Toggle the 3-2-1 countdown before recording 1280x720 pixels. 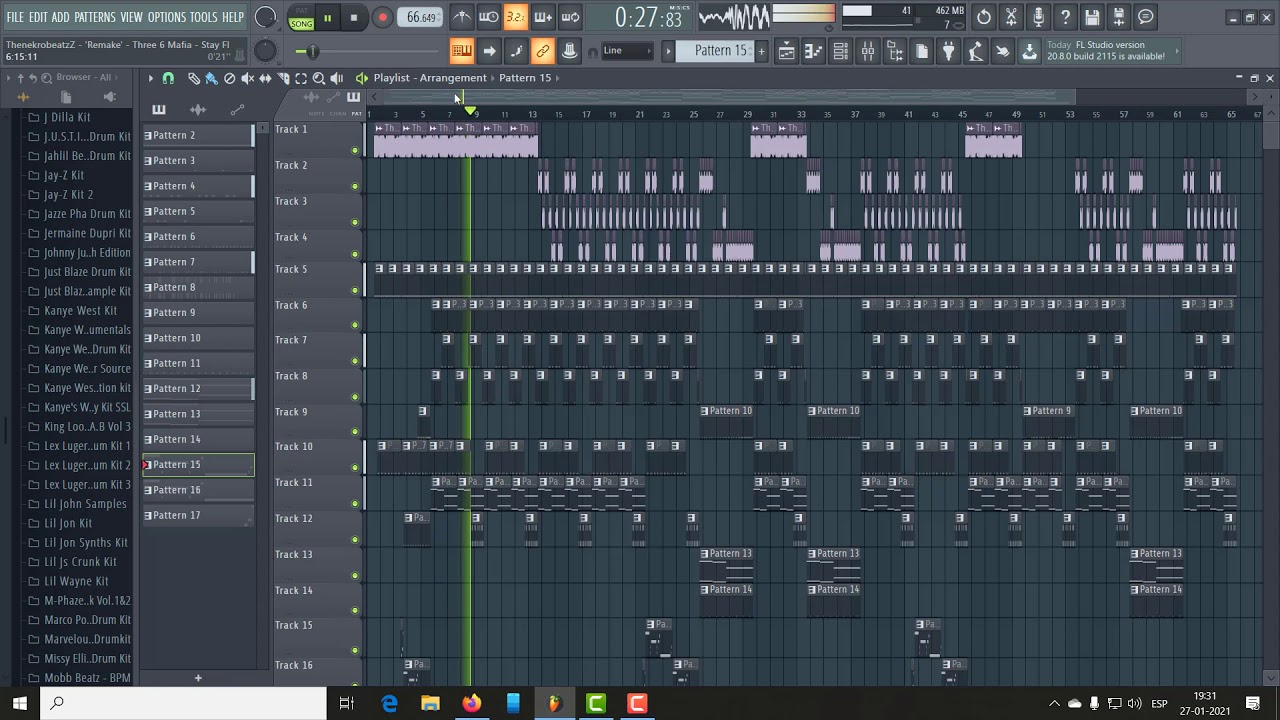[x=515, y=17]
